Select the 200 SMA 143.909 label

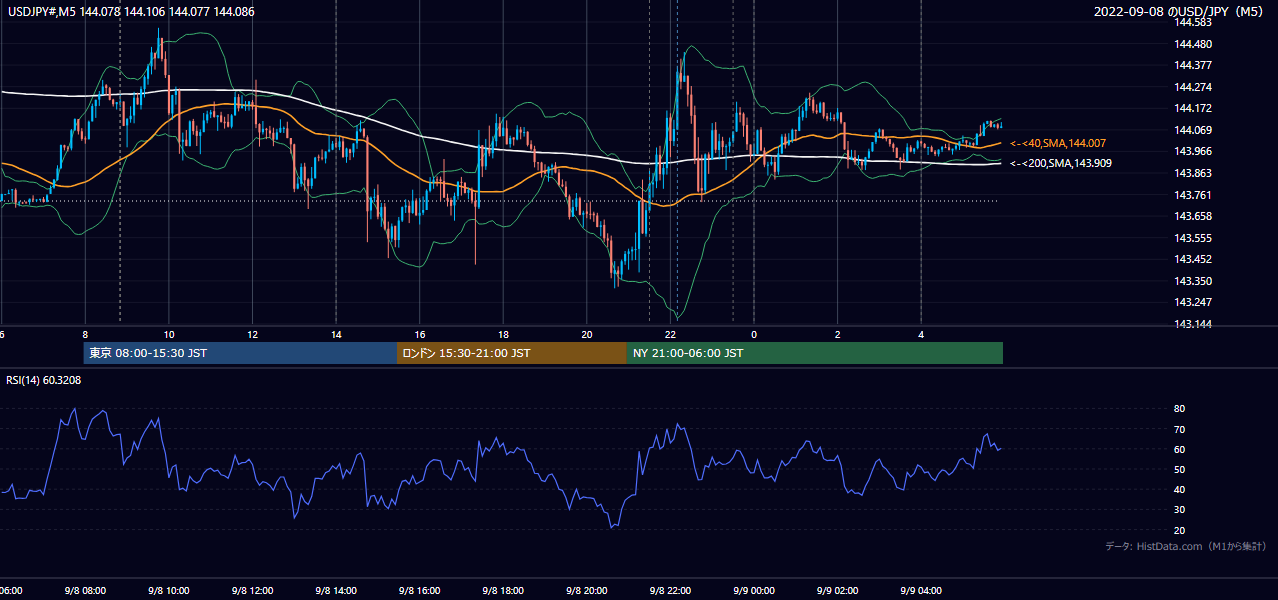[1061, 163]
